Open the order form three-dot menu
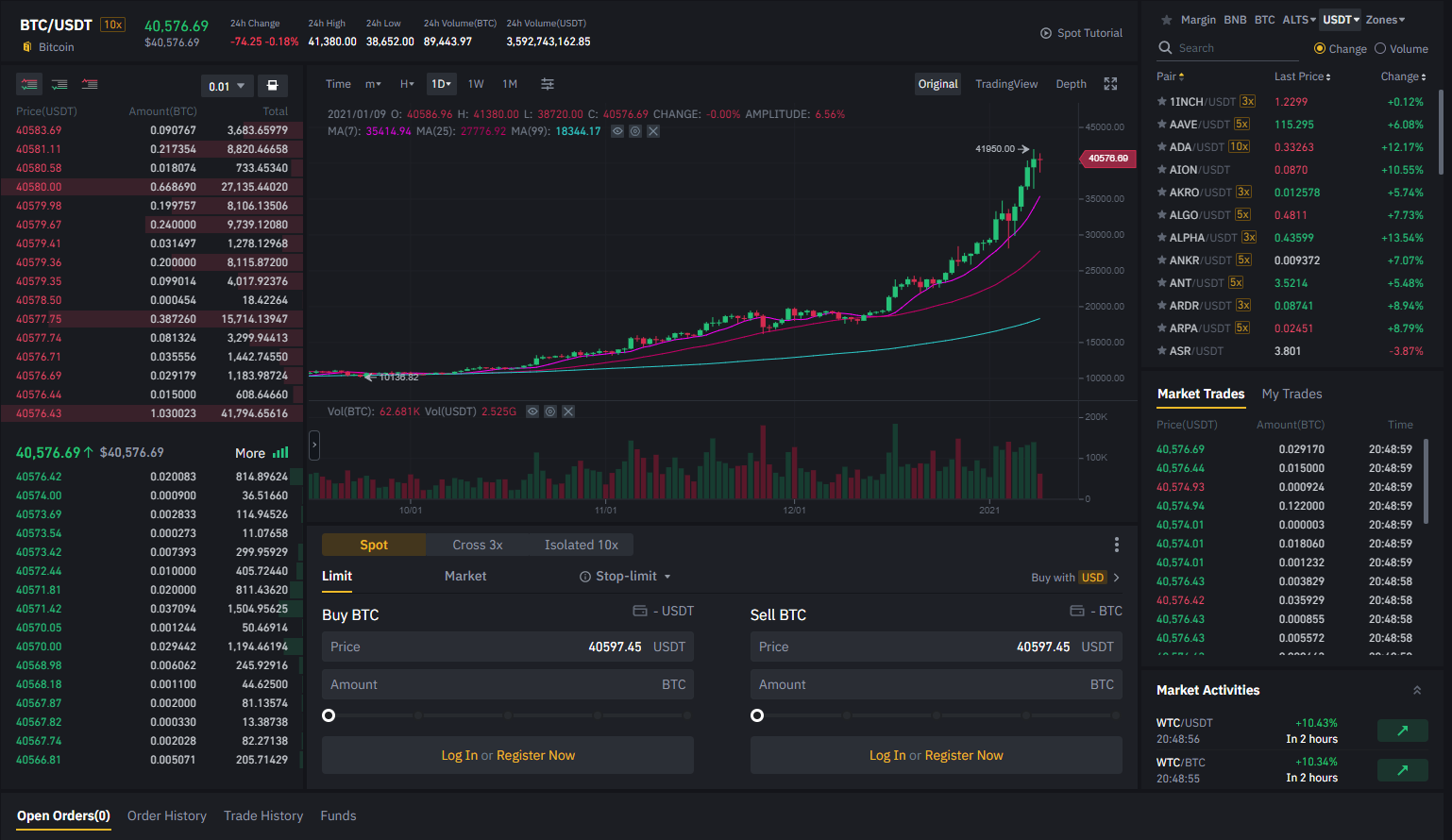Screen dimensions: 1452x840 tap(1117, 545)
